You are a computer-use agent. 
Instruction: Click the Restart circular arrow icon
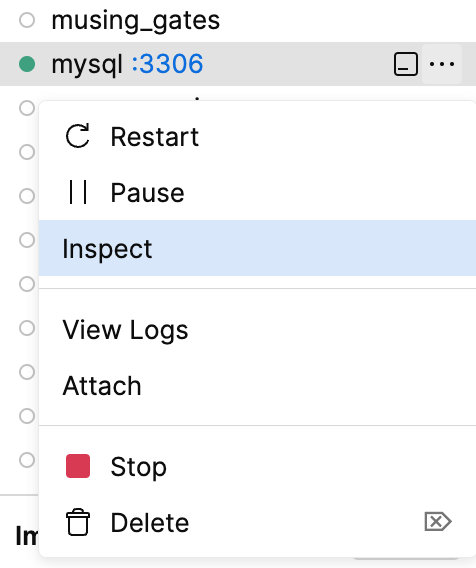click(x=78, y=136)
